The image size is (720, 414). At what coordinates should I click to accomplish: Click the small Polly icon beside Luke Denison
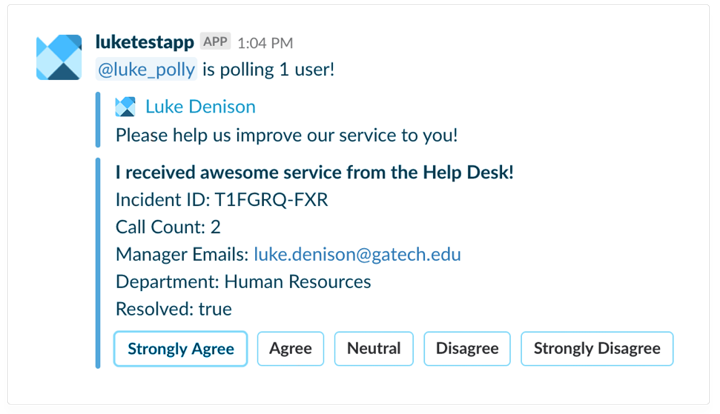point(125,107)
